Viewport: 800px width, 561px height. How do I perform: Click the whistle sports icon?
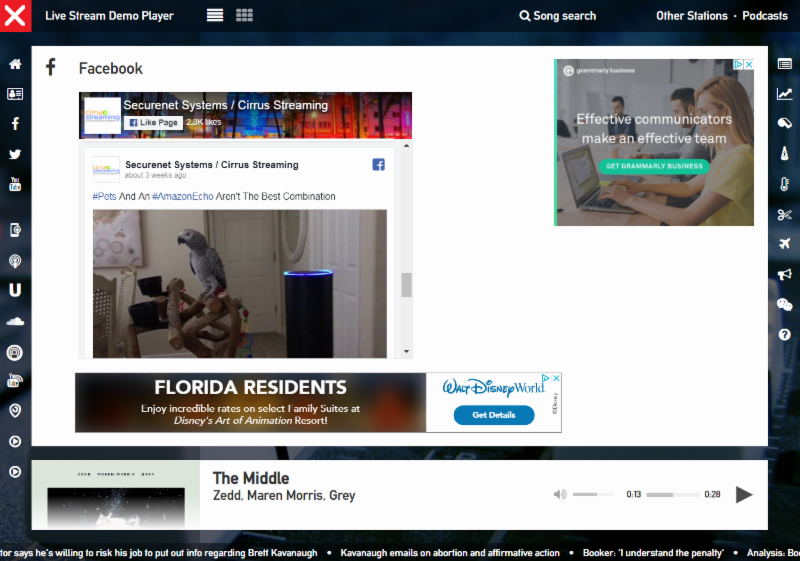pyautogui.click(x=785, y=123)
